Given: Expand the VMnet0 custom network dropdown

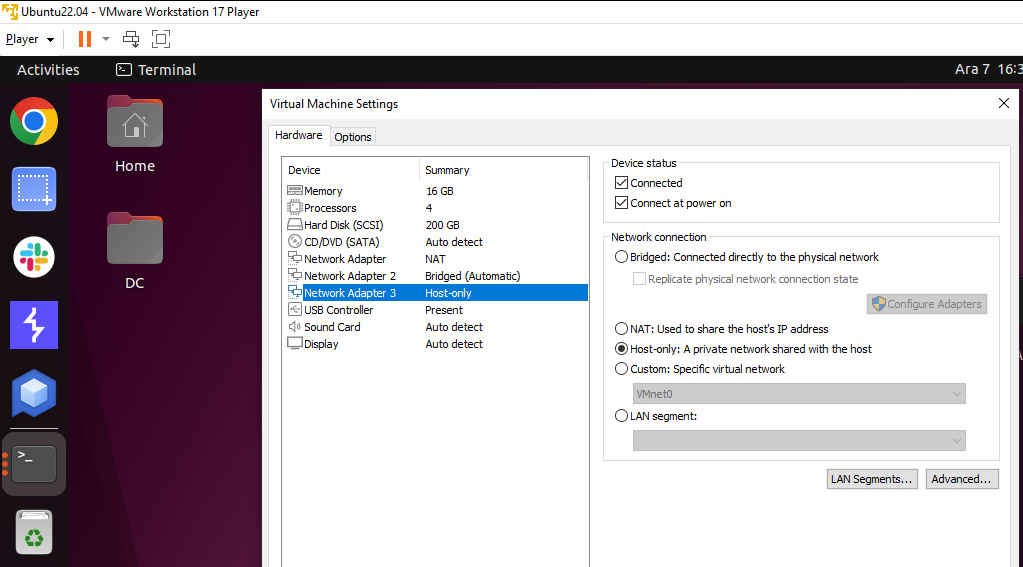Looking at the screenshot, I should point(799,394).
